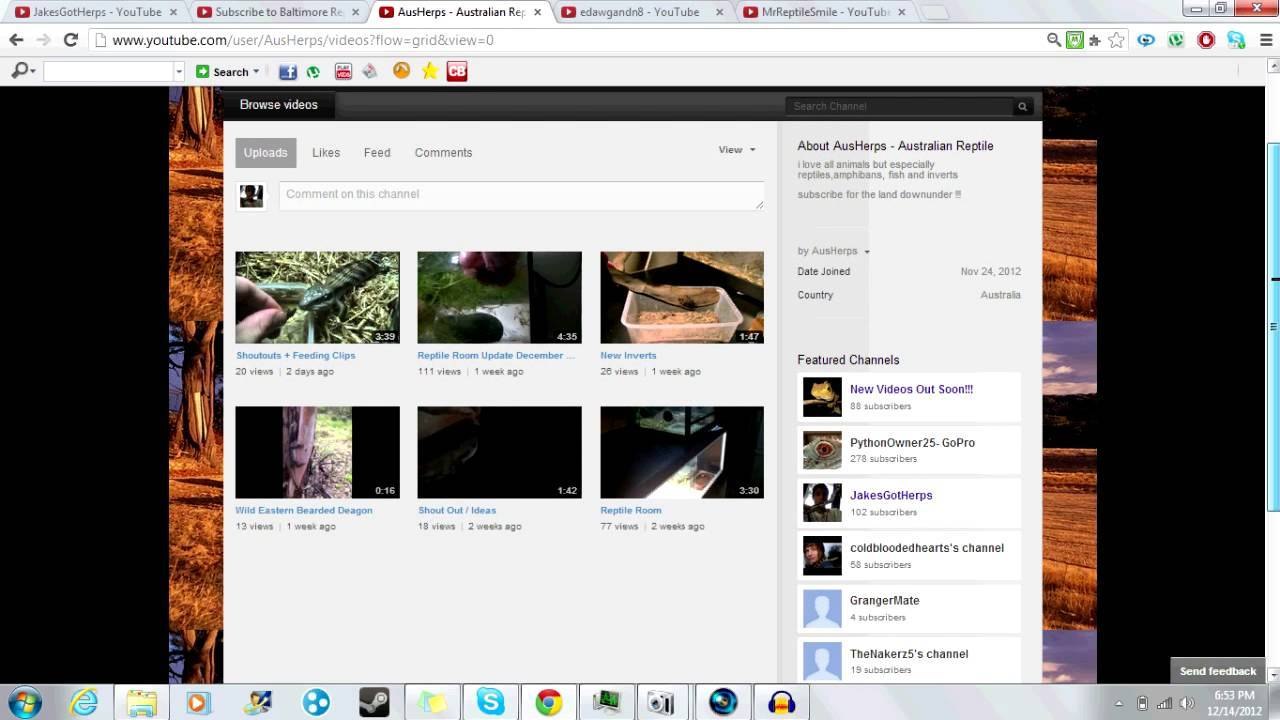Open the View dropdown on the channel

pyautogui.click(x=737, y=150)
